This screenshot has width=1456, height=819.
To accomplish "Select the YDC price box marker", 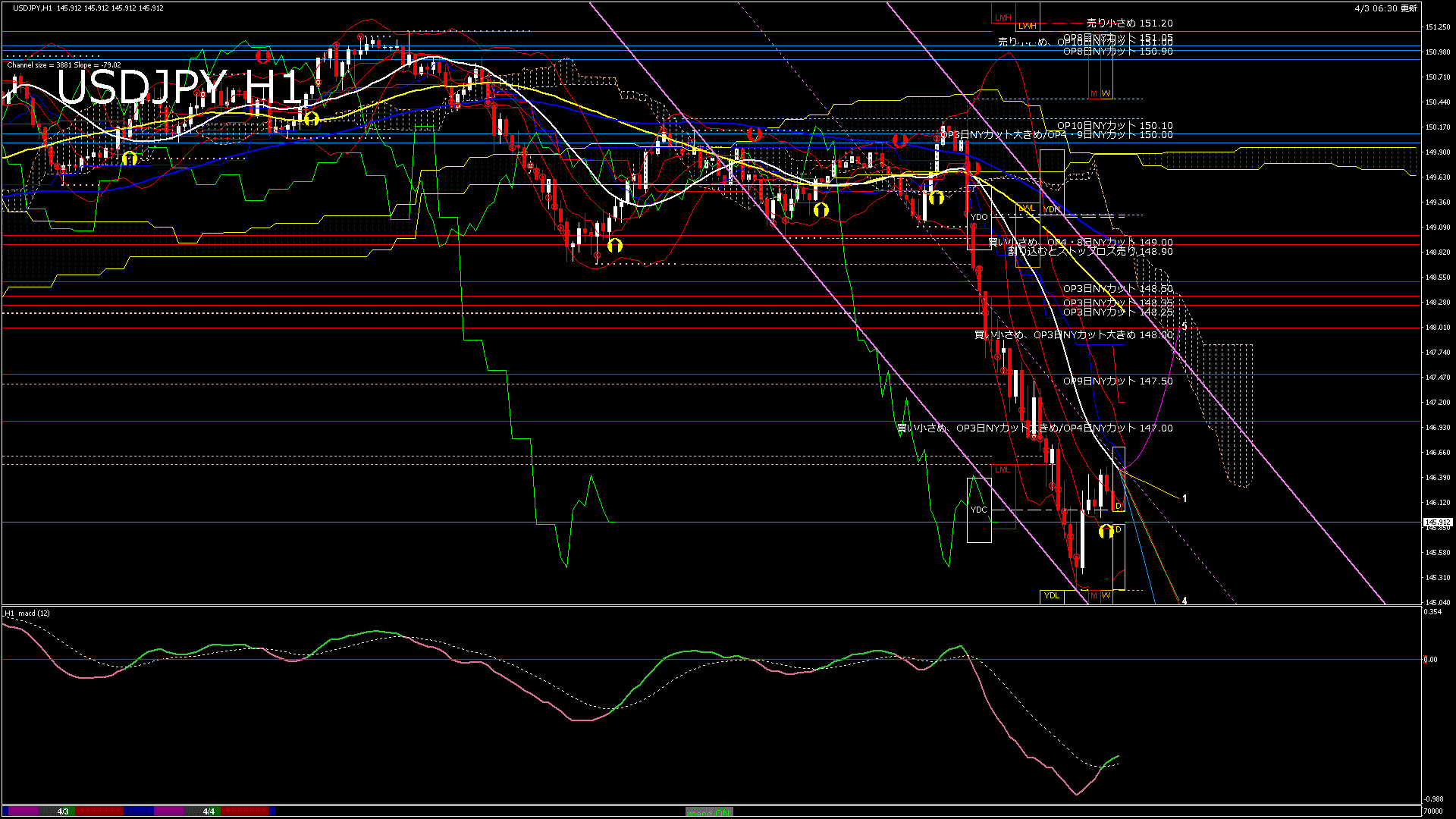I will 979,510.
